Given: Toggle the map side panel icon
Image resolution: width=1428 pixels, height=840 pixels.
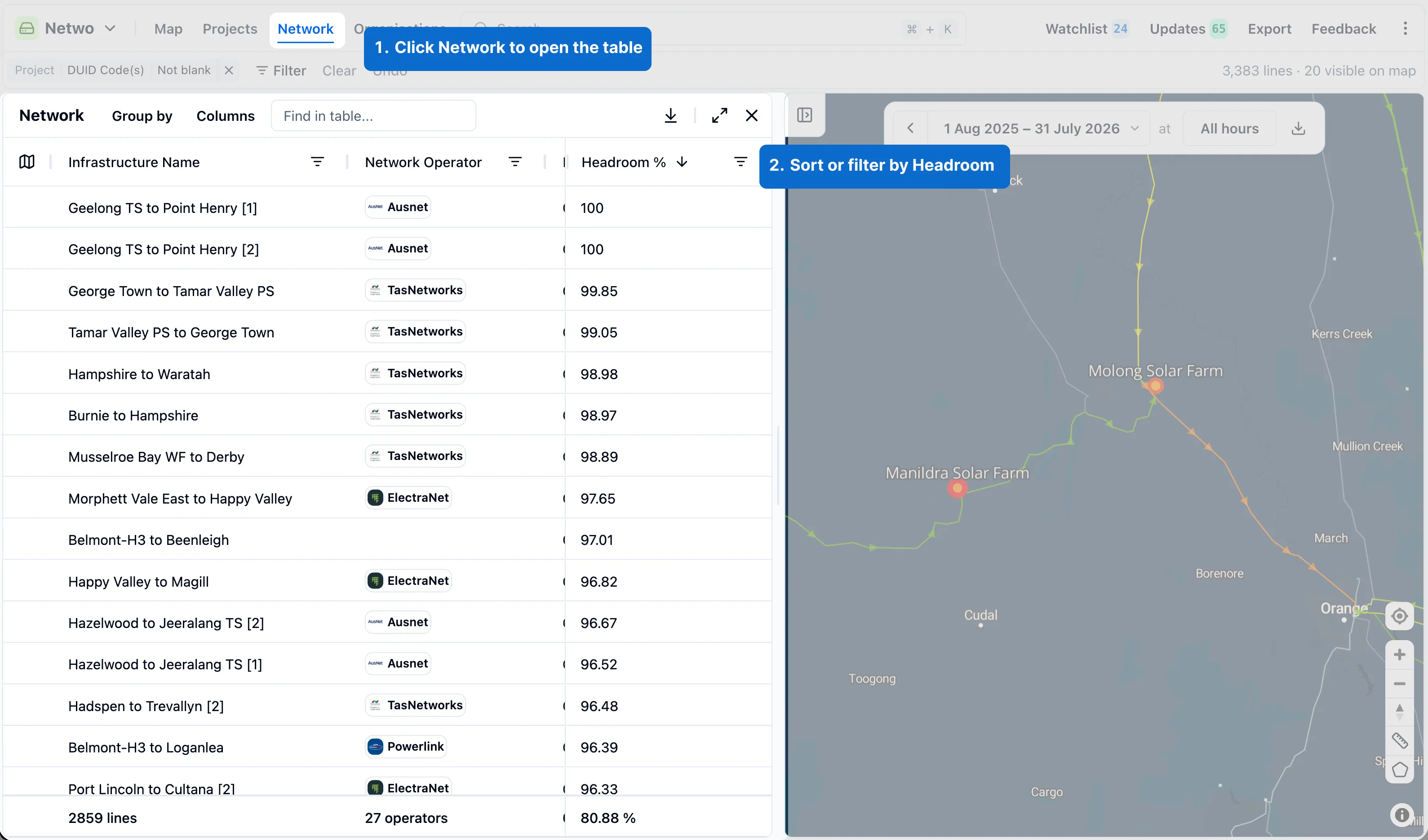Looking at the screenshot, I should [805, 115].
